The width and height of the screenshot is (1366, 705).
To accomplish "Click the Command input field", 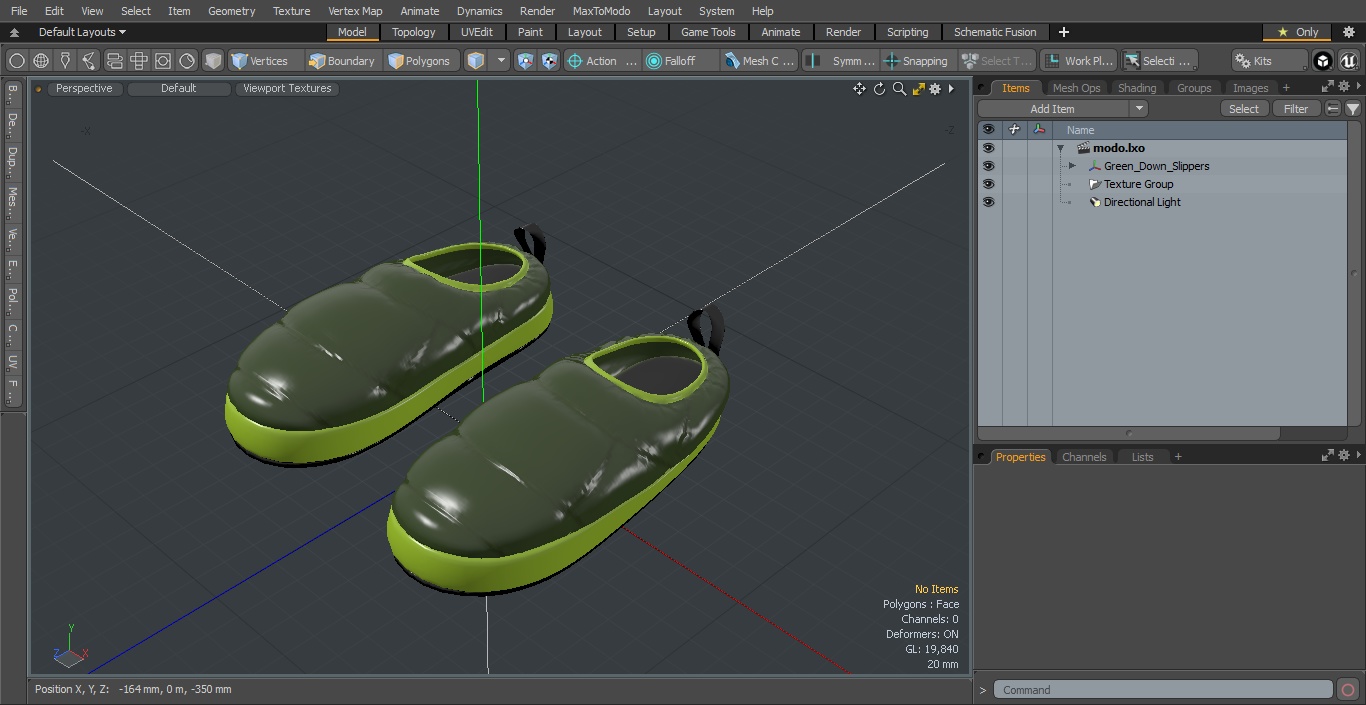I will [1163, 690].
